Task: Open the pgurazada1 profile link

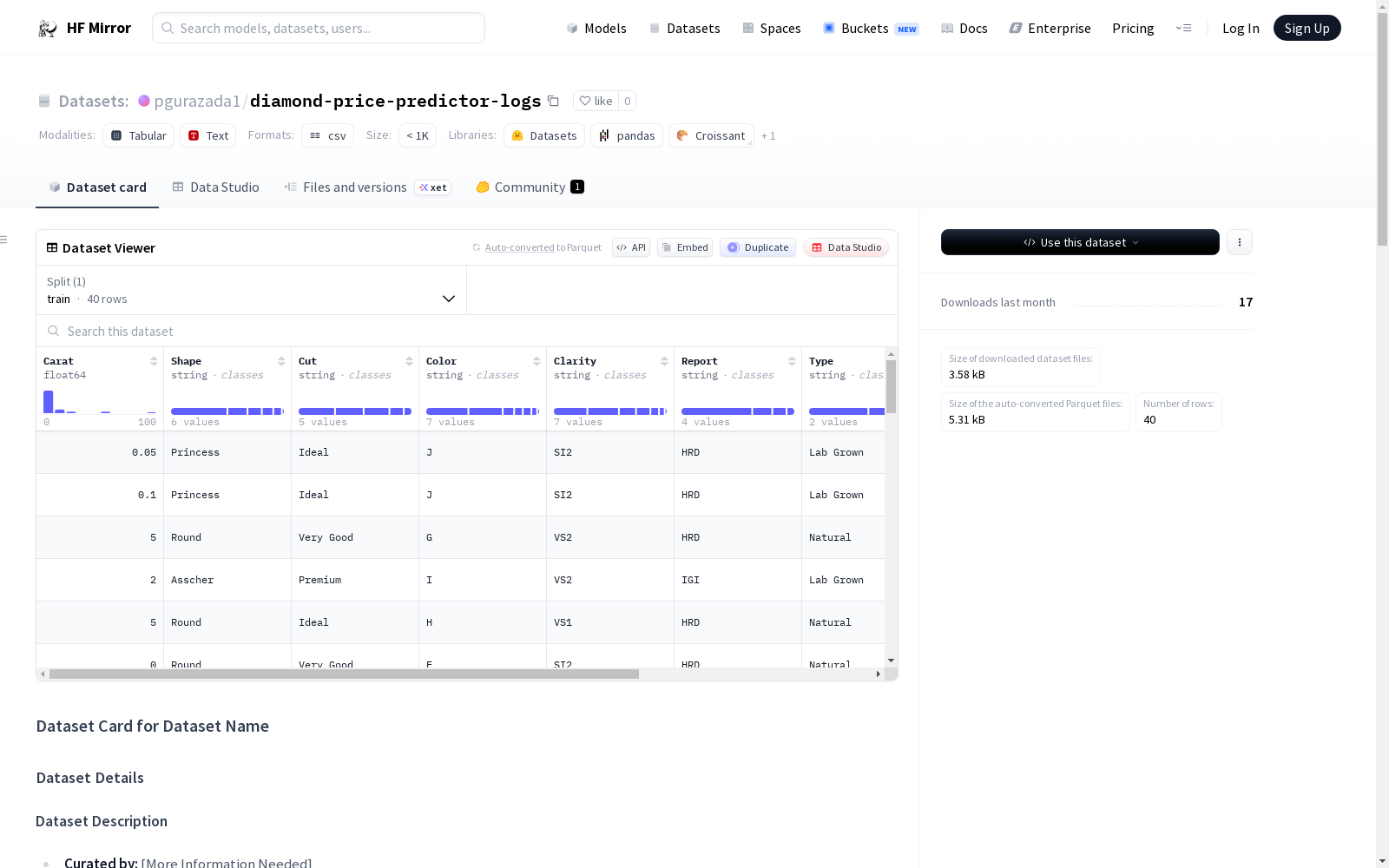Action: tap(197, 101)
